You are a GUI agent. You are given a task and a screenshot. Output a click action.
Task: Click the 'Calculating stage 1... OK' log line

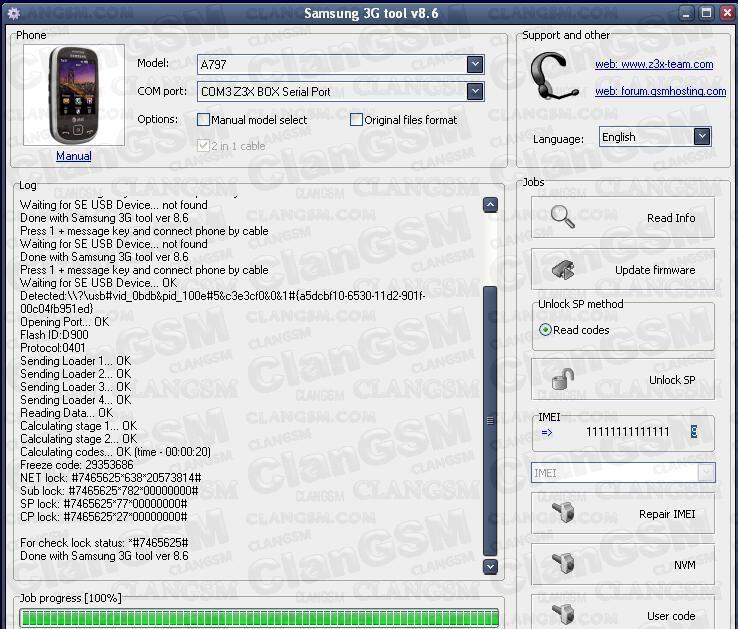click(79, 426)
